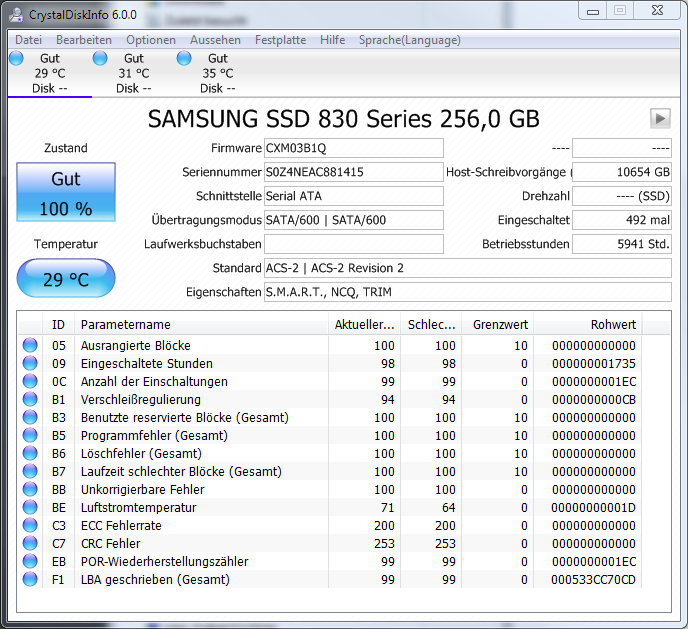Click the Drehzahl value field
The height and width of the screenshot is (629, 688).
(x=622, y=196)
